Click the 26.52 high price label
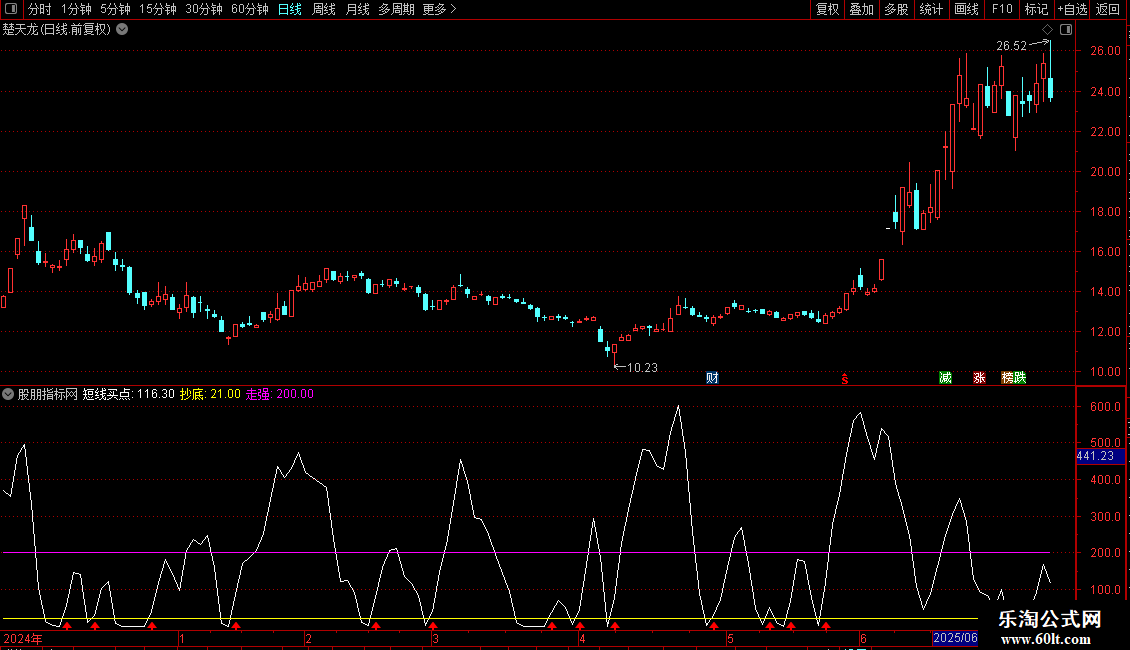 coord(1011,46)
